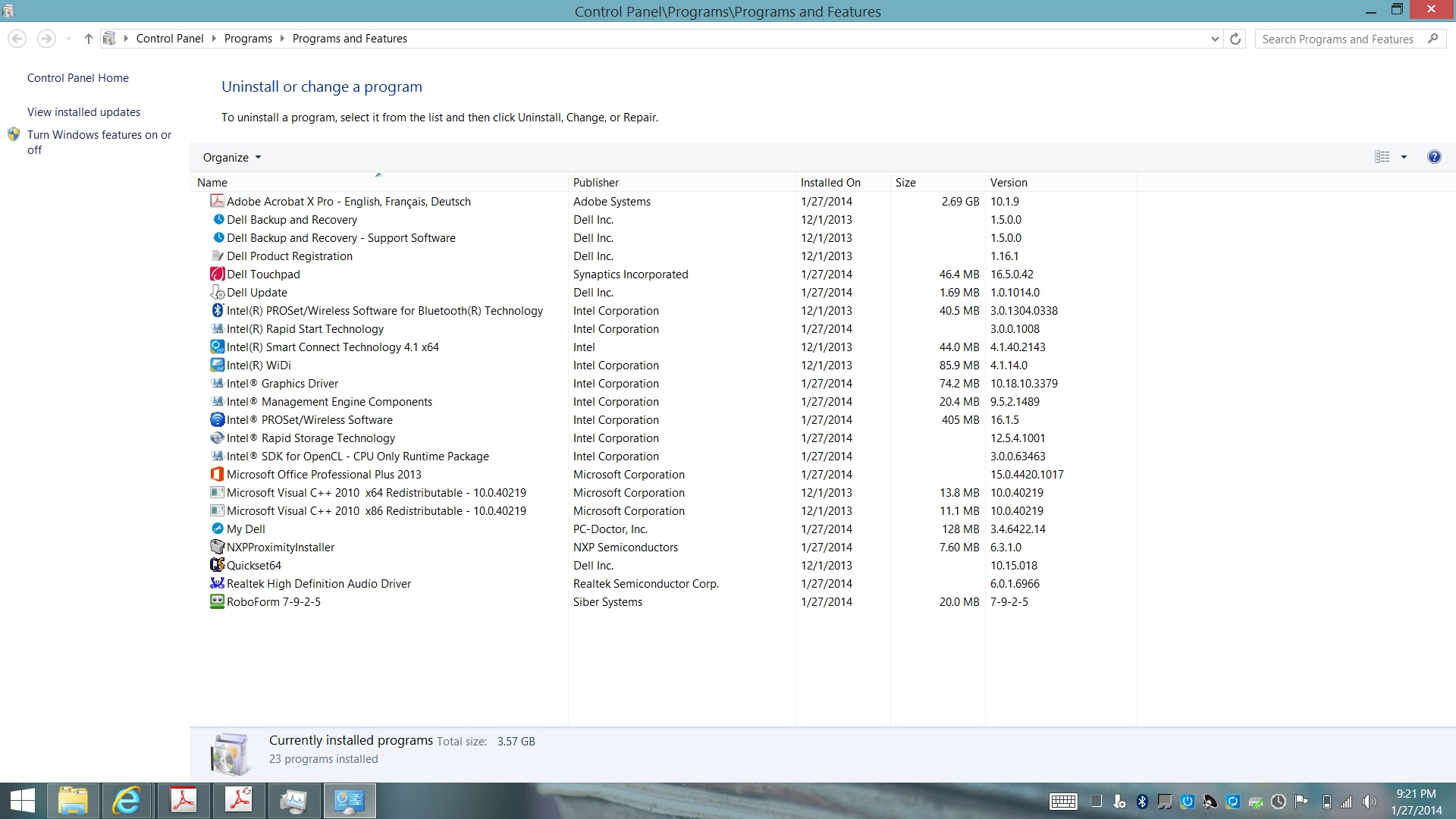The image size is (1456, 819).
Task: Sort by the Installed On column
Action: point(843,182)
